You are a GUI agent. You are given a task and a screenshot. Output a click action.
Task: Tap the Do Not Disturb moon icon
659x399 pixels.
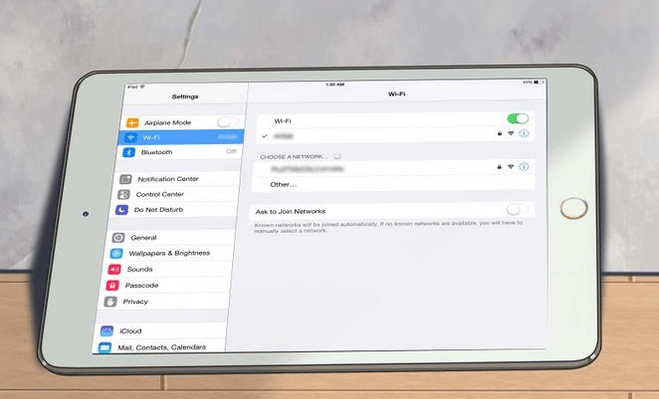click(x=121, y=210)
